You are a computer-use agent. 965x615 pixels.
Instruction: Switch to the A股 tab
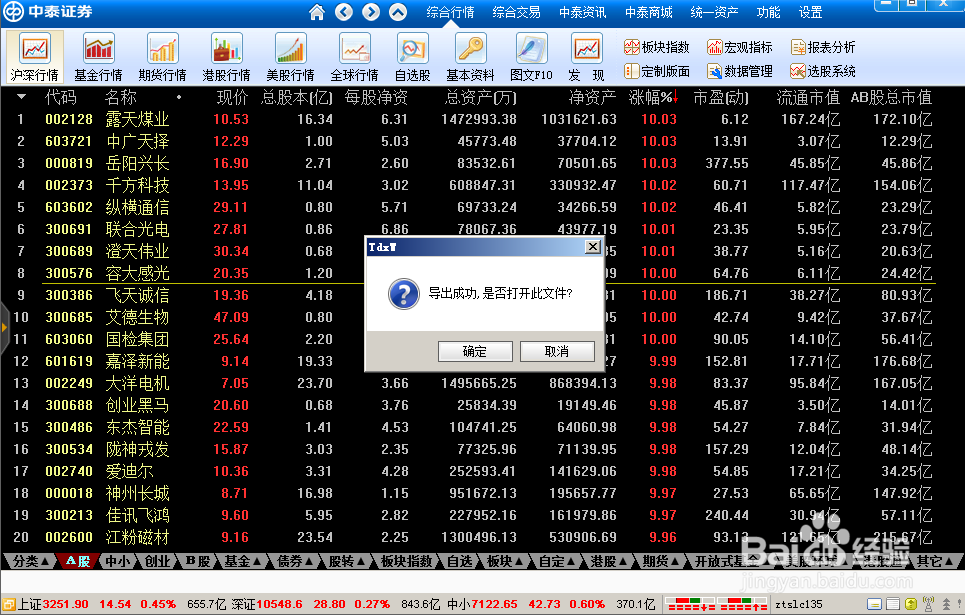[78, 561]
